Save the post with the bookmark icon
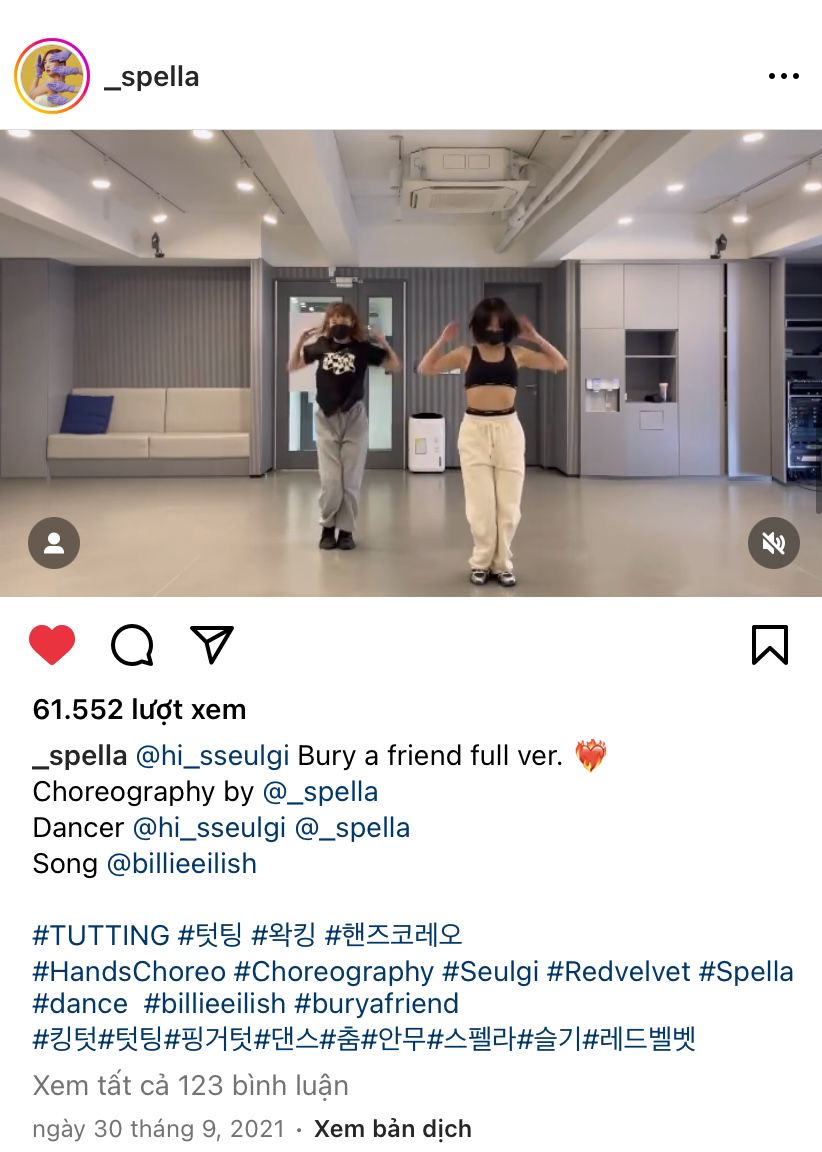Screen dimensions: 822x1152 [x=770, y=644]
